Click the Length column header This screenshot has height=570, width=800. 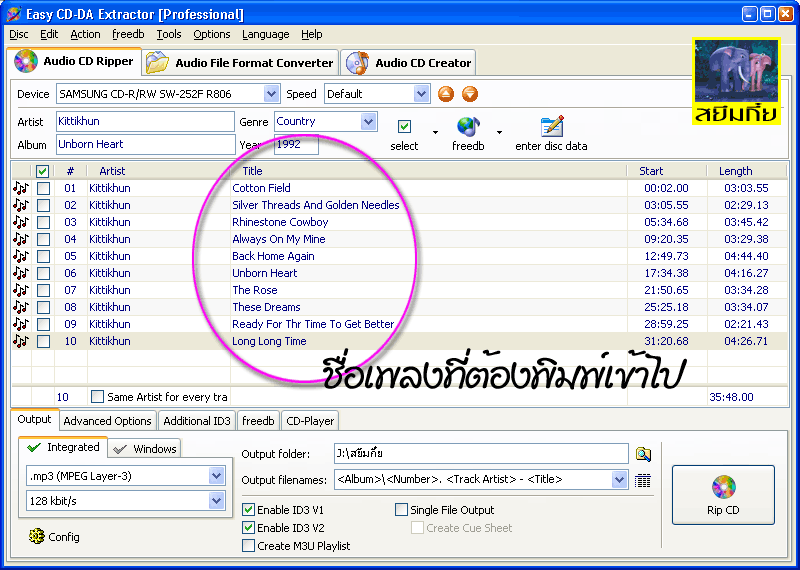click(747, 171)
